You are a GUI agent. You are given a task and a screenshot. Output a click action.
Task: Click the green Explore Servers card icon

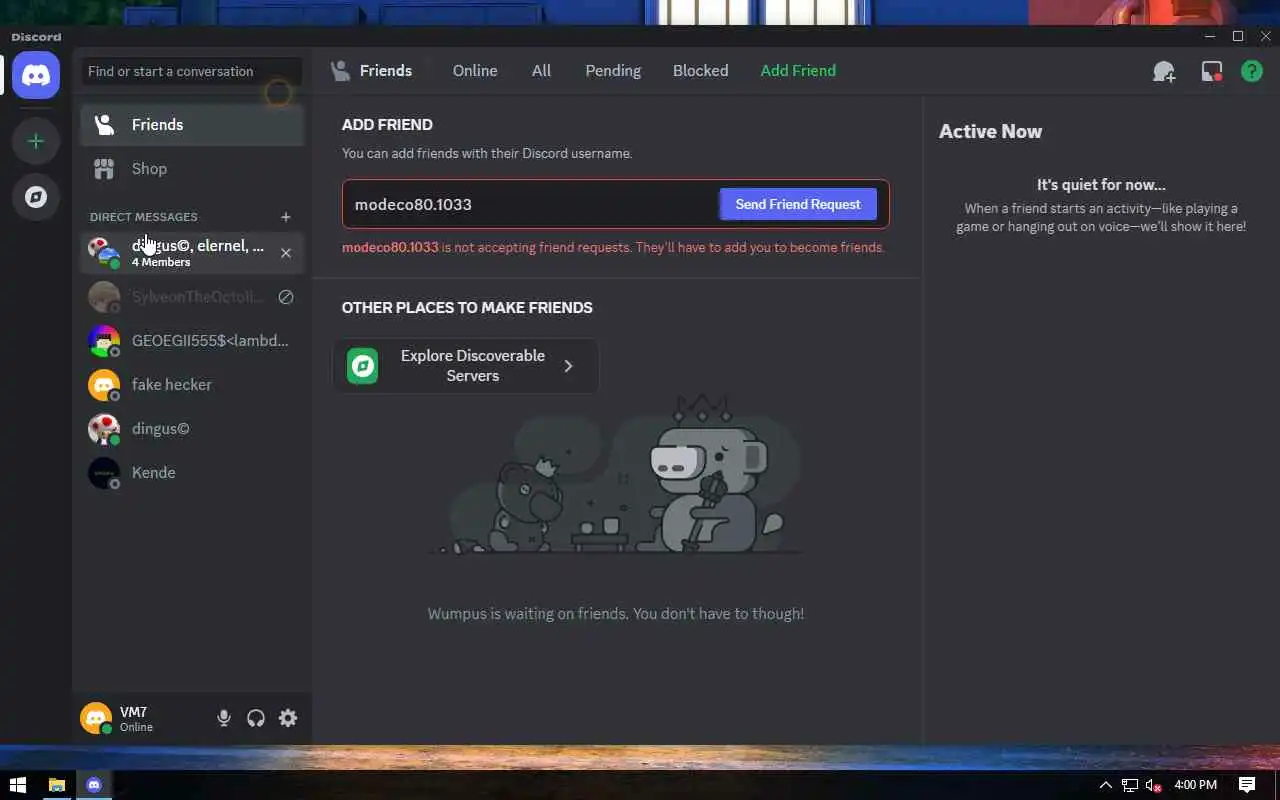click(363, 366)
